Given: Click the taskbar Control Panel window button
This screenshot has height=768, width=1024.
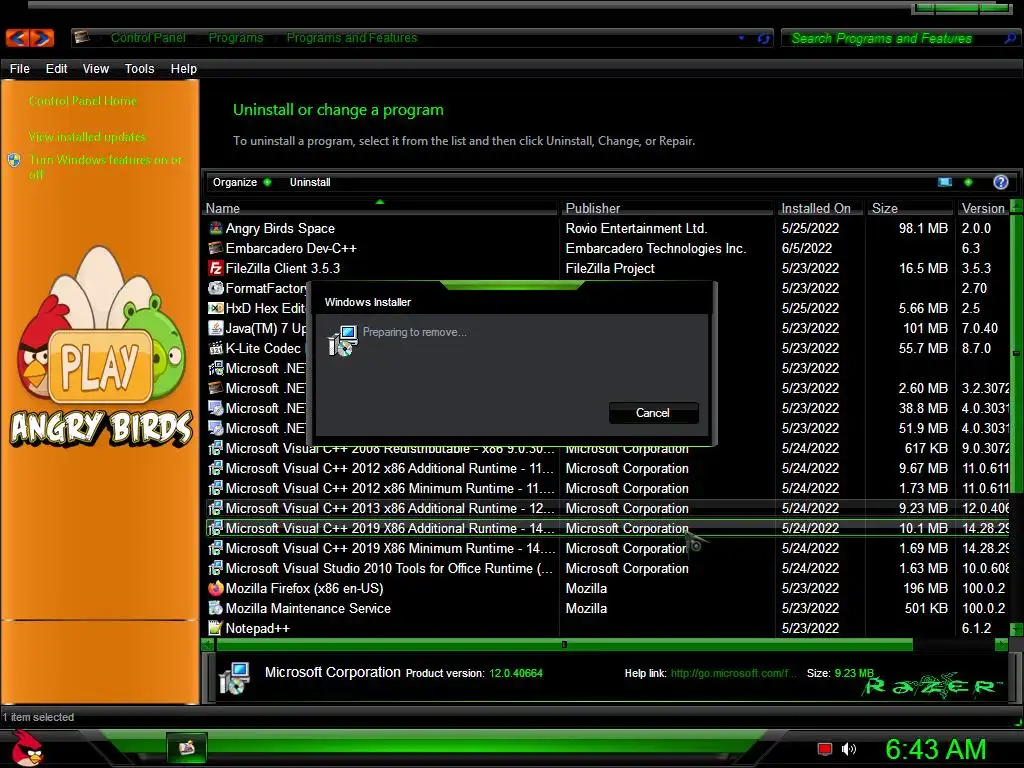Looking at the screenshot, I should [x=187, y=747].
